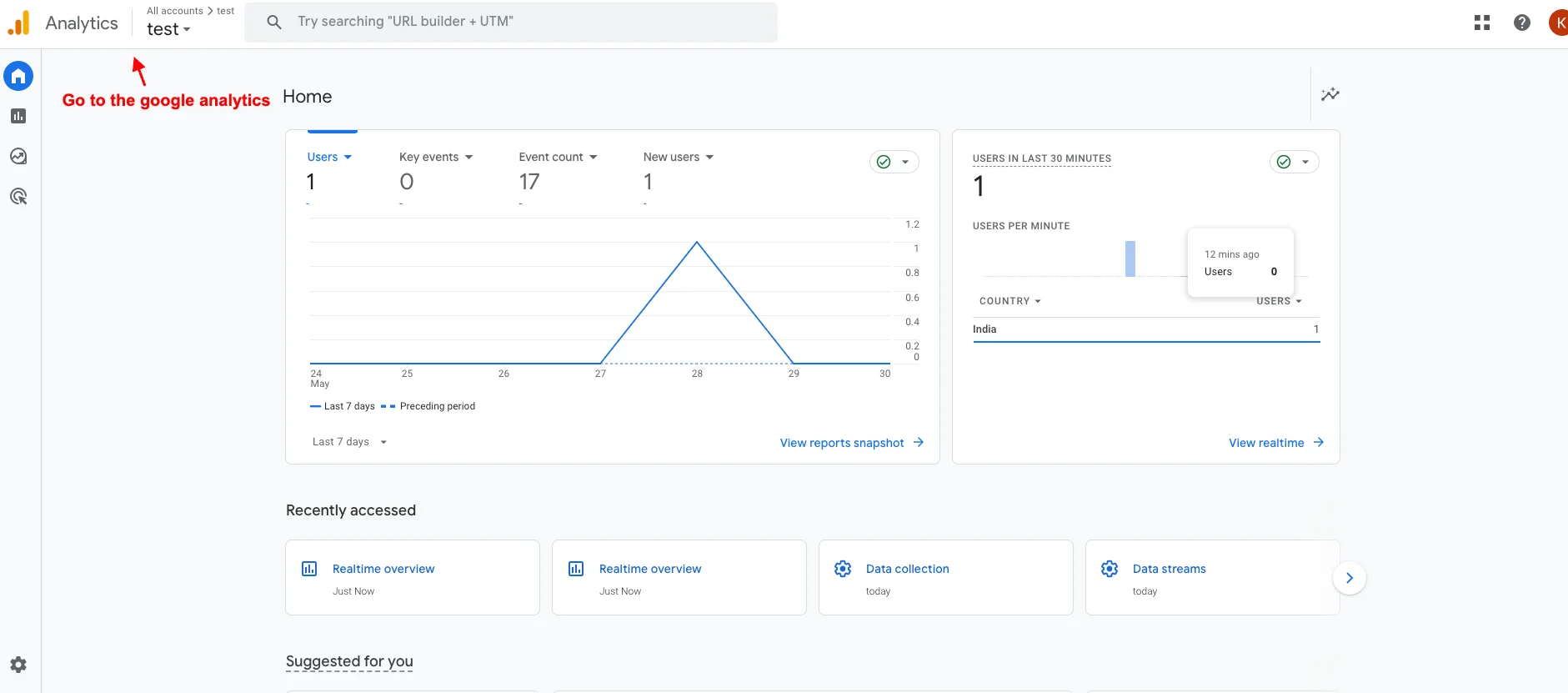Viewport: 1568px width, 693px height.
Task: Open data quality checkmark dropdown in realtime card
Action: point(1294,162)
